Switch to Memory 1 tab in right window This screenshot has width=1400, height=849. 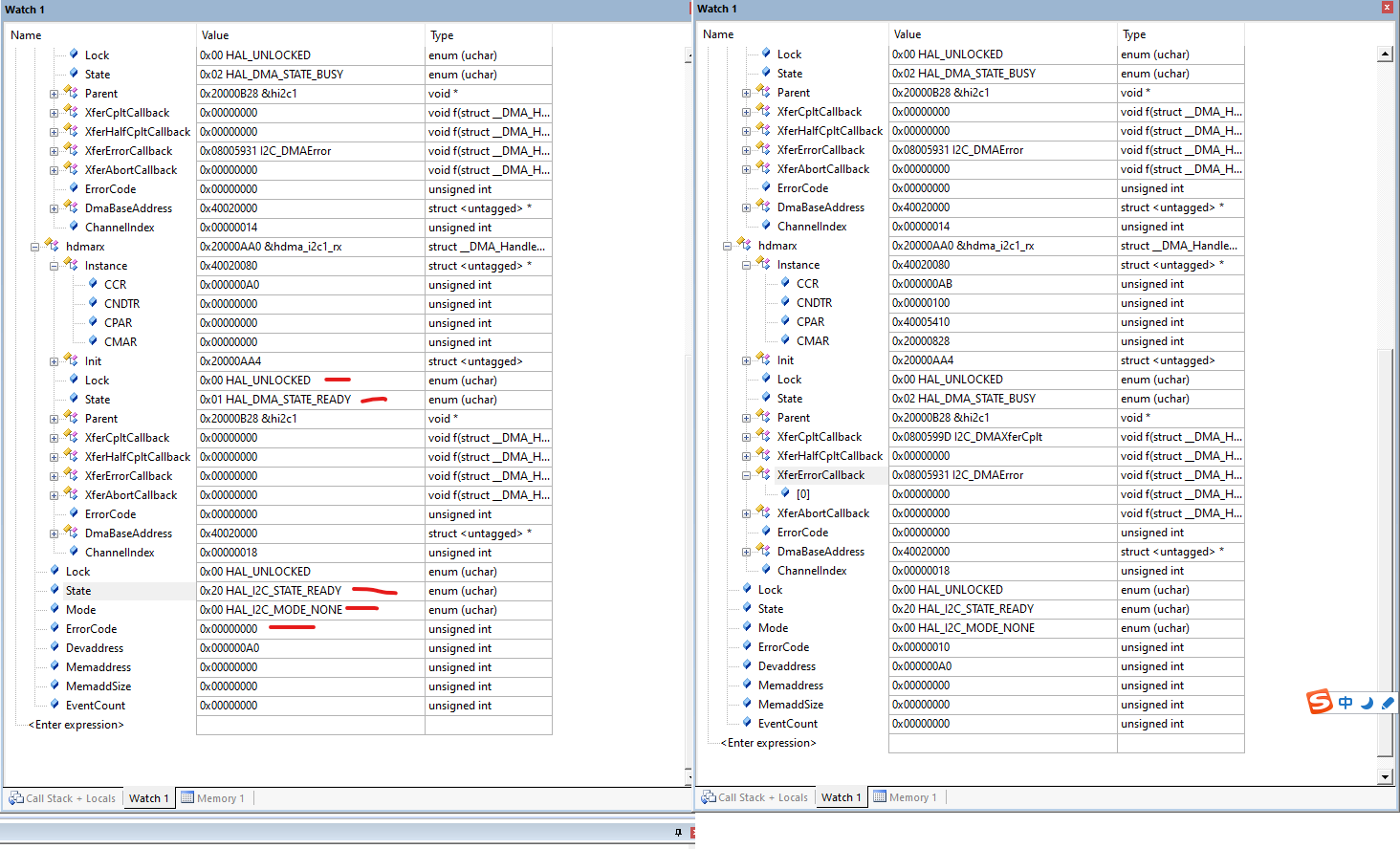906,797
